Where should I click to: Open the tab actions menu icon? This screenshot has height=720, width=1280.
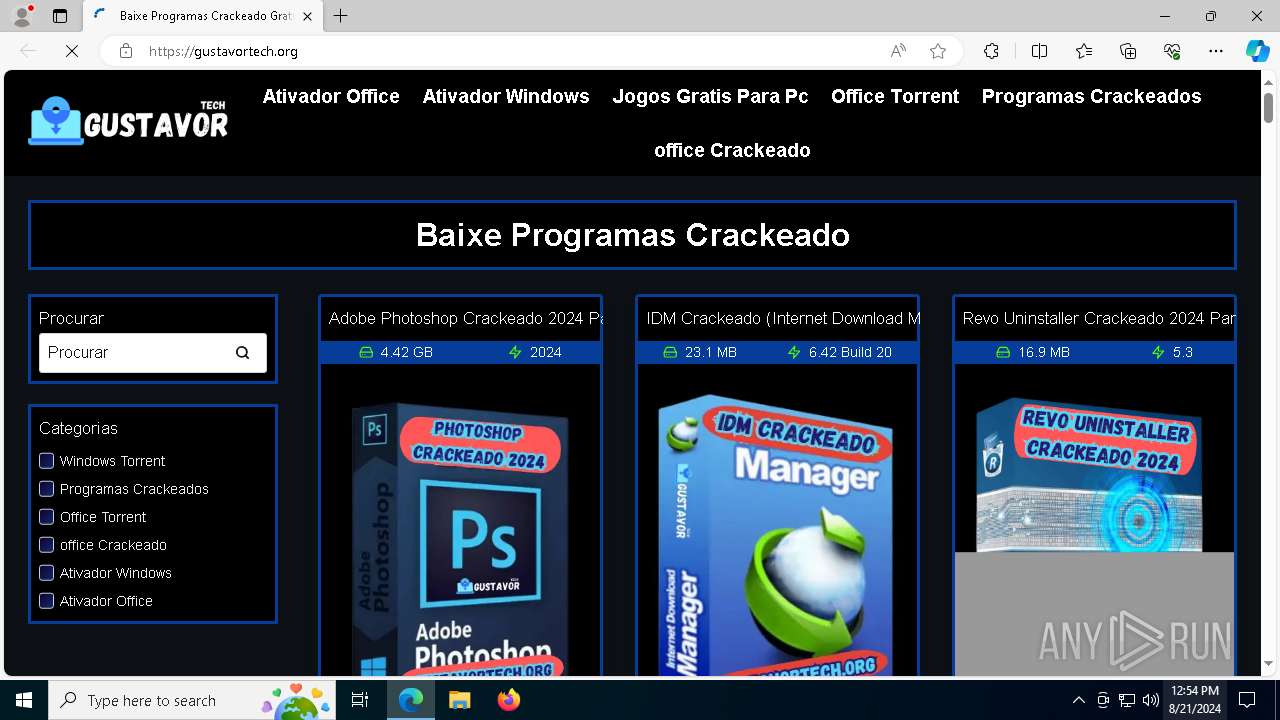60,16
